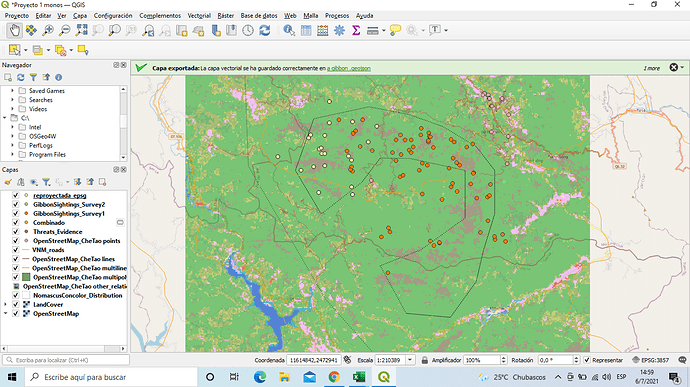Screen dimensions: 690x387
Task: Click the Coordenada input field
Action: point(313,360)
